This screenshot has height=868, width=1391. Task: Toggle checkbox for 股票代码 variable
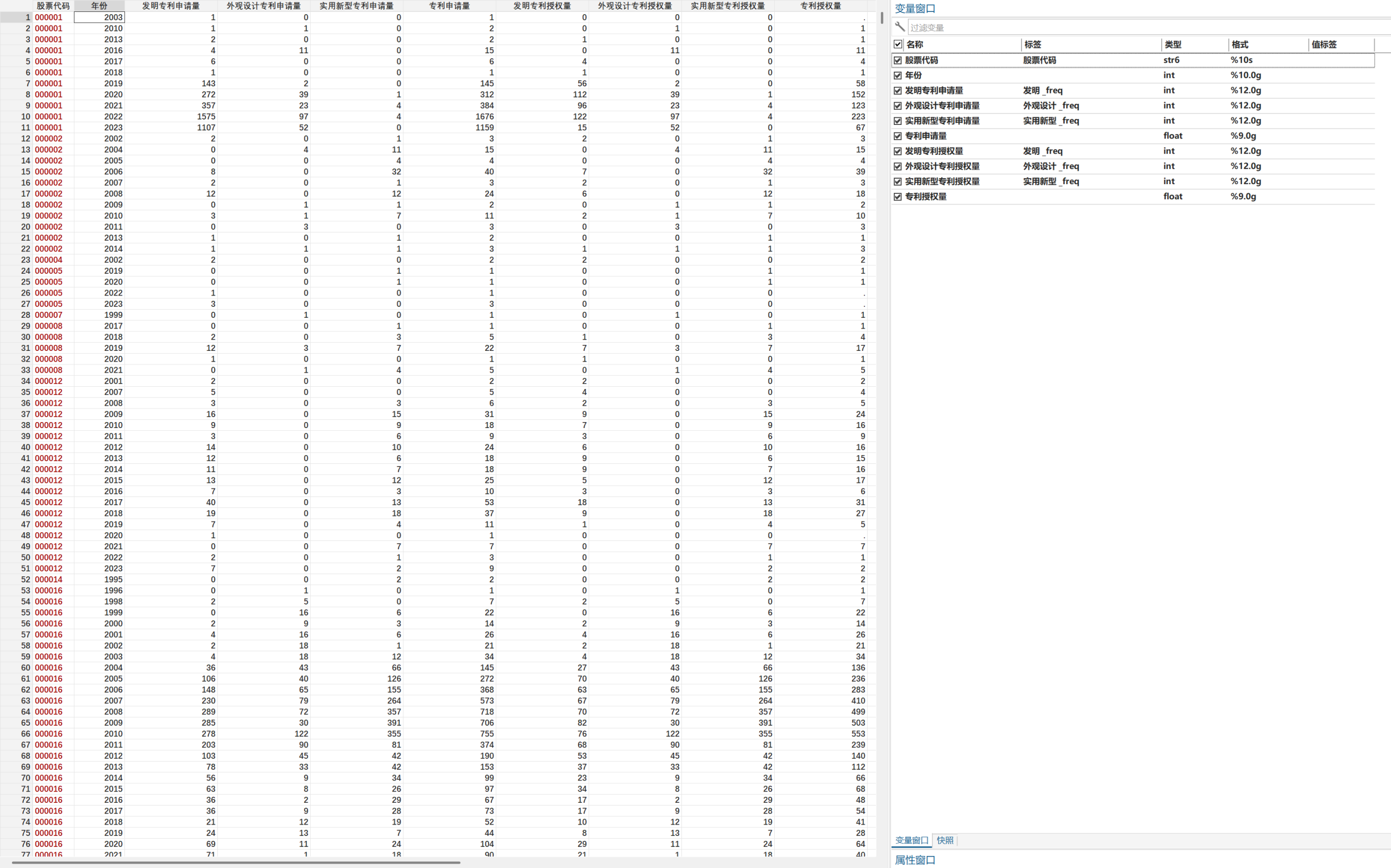point(898,60)
